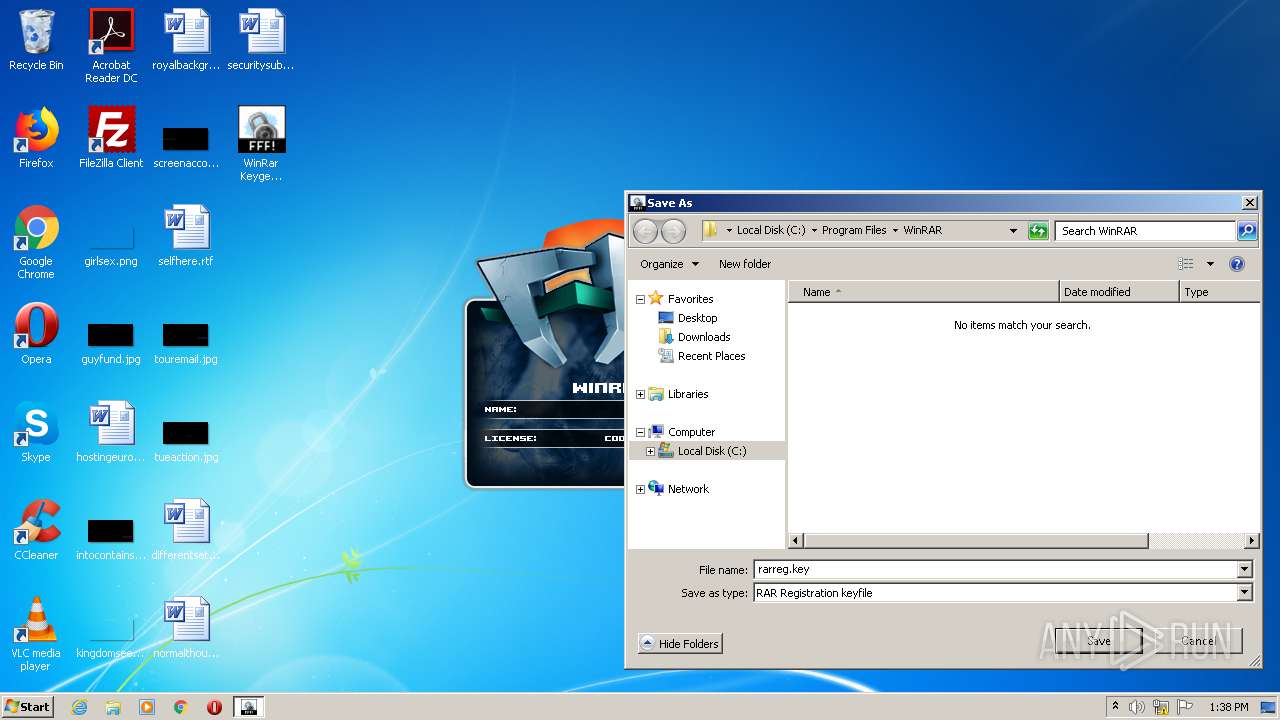Select the hostingeuro... Word document
This screenshot has height=720, width=1280.
click(111, 432)
